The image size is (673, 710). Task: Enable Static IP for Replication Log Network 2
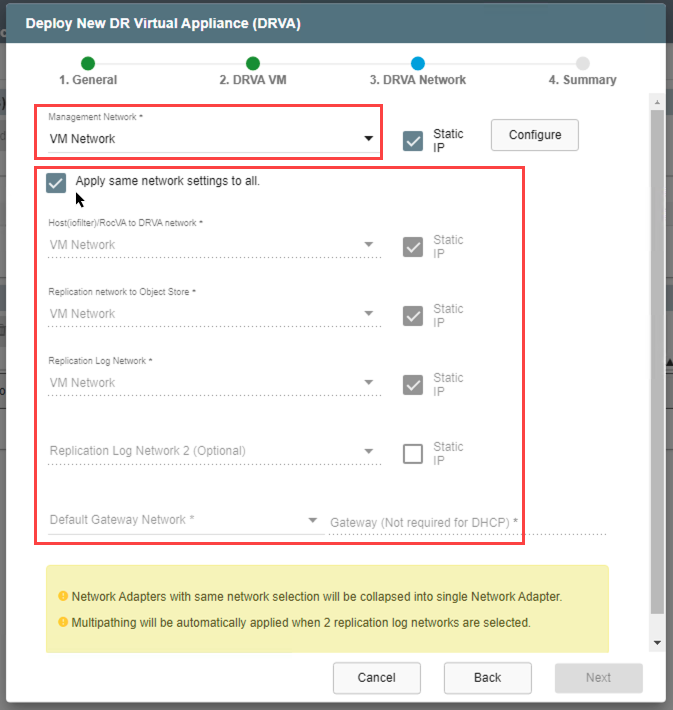[413, 454]
